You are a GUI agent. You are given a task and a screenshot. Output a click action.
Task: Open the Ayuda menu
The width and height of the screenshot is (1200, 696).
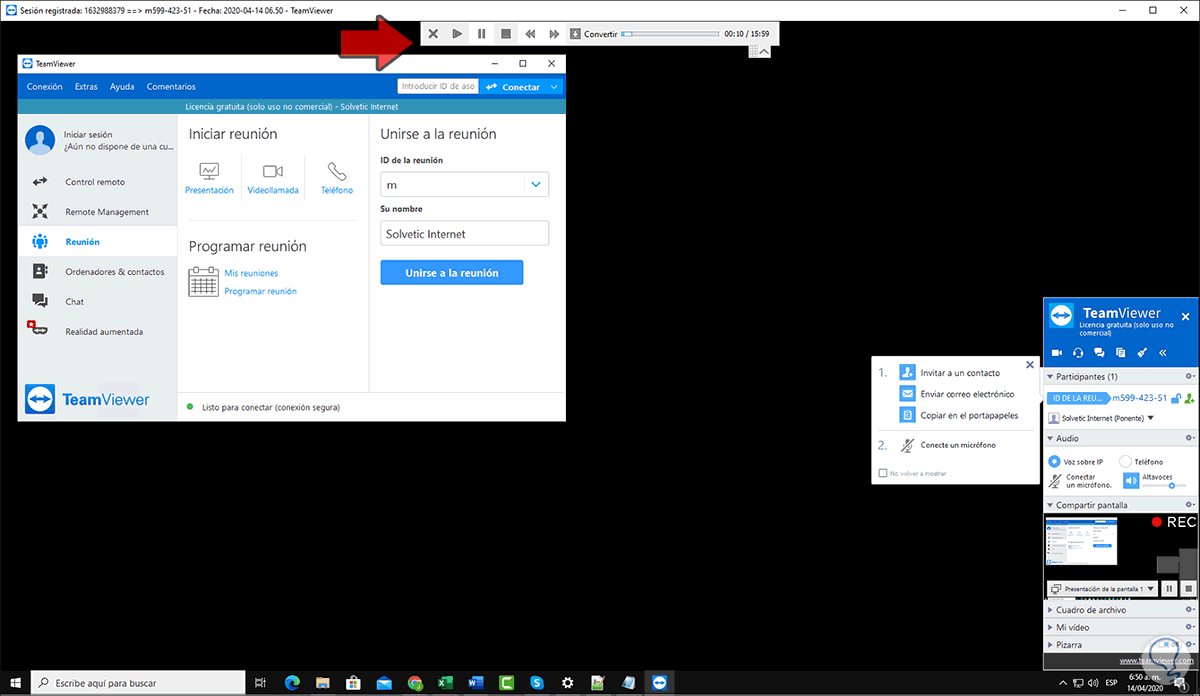(122, 87)
